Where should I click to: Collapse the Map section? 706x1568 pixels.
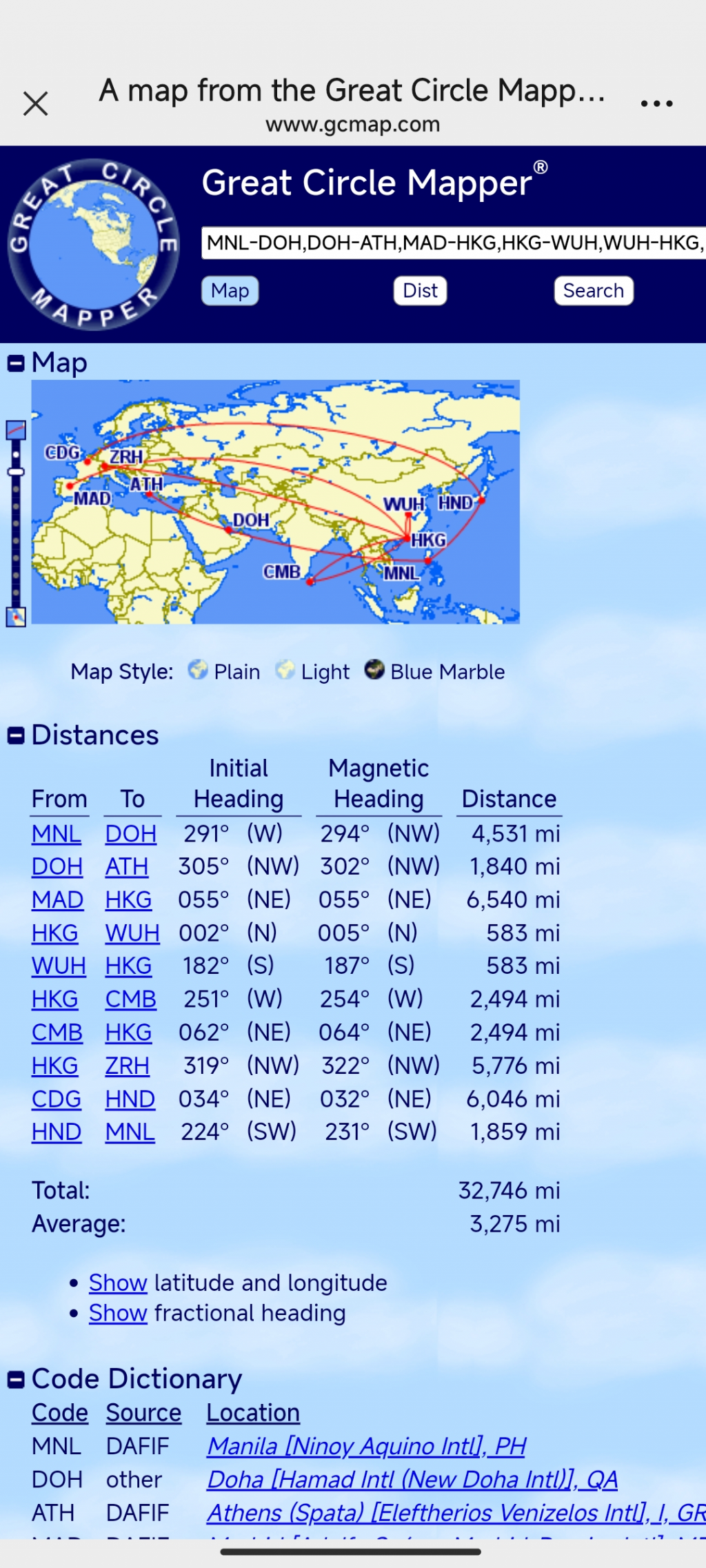tap(16, 363)
